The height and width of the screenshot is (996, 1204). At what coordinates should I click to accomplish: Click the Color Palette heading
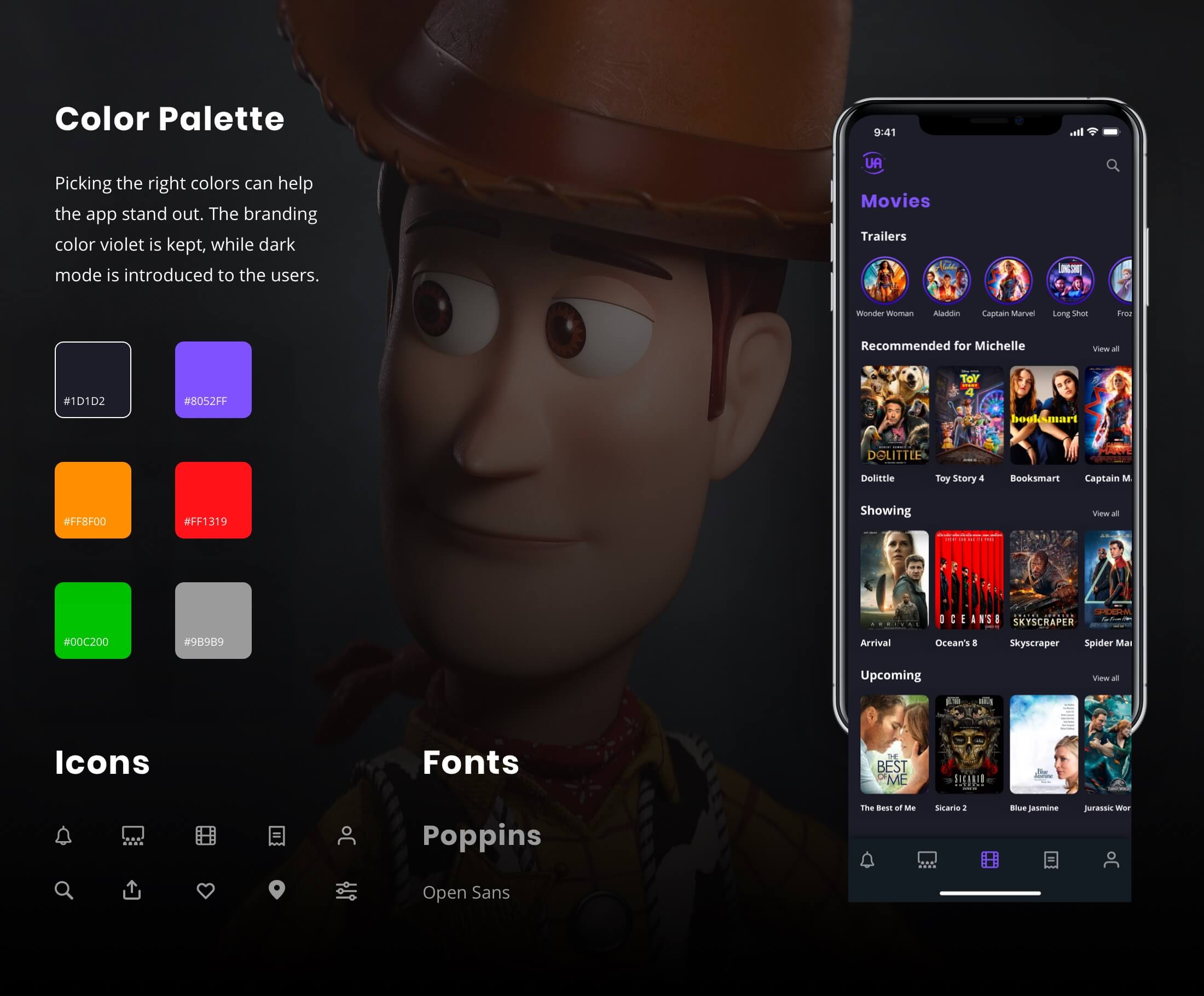(170, 119)
